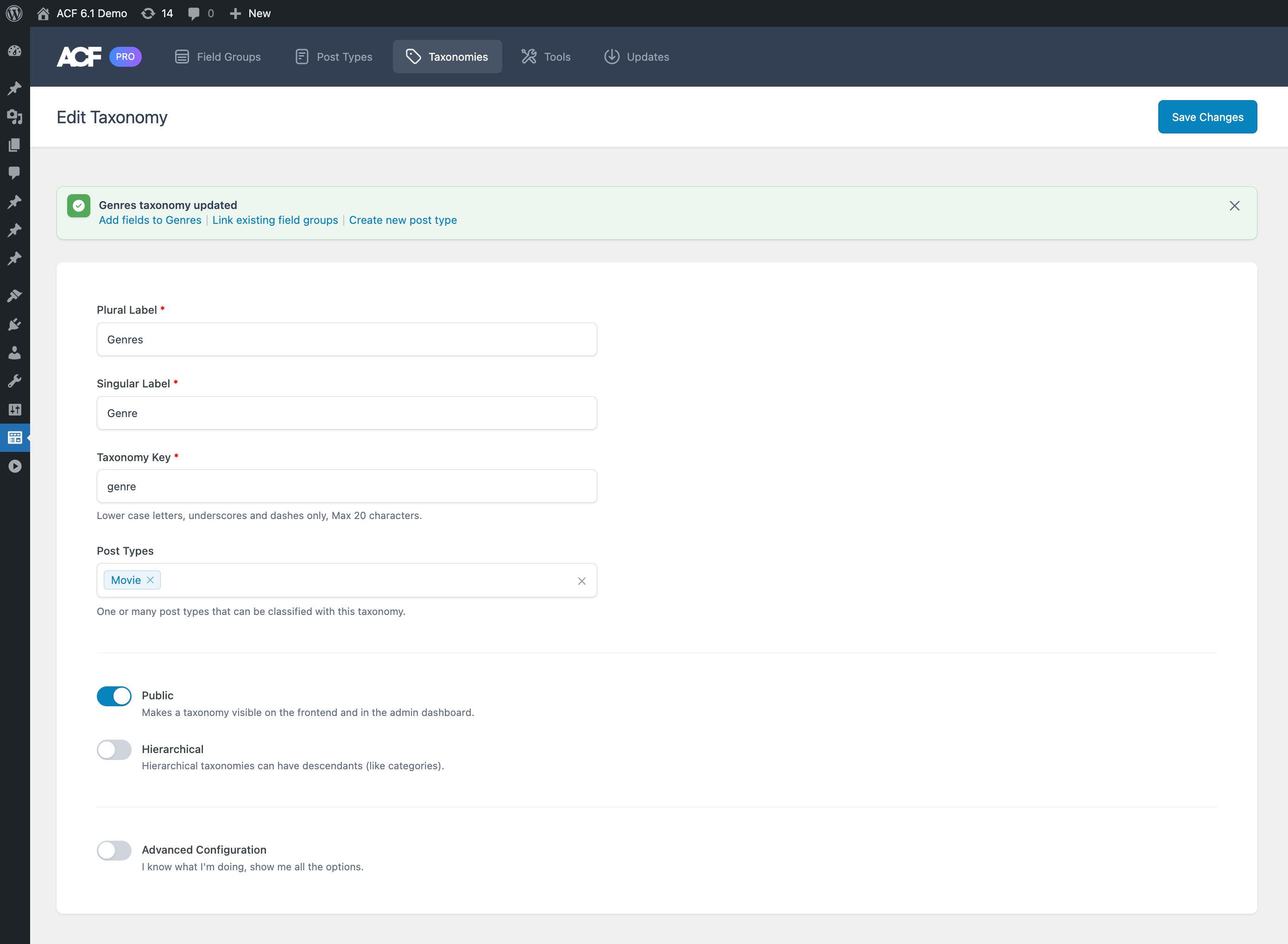Screen dimensions: 1288x944
Task: Clear all selected Post Types via the clear icon
Action: tap(581, 581)
